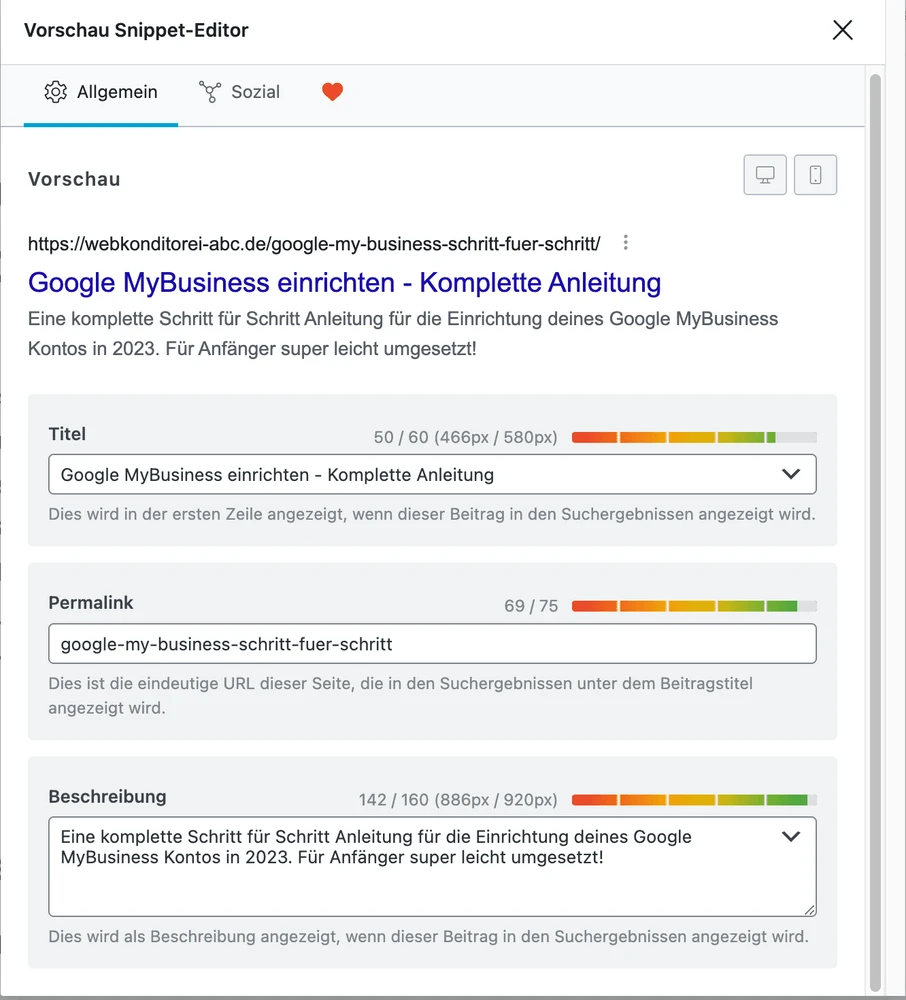906x1000 pixels.
Task: Click the preview description text
Action: [x=403, y=334]
